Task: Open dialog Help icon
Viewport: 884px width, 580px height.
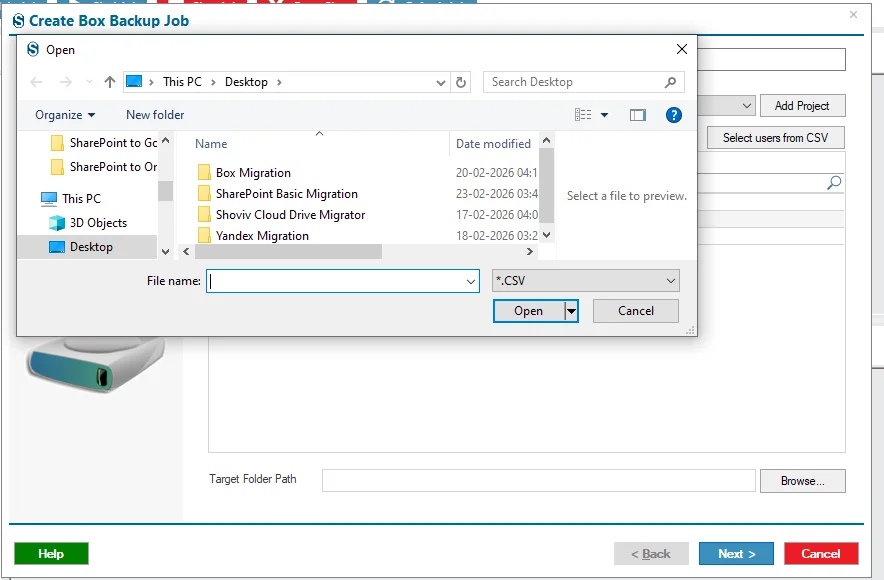Action: 674,115
